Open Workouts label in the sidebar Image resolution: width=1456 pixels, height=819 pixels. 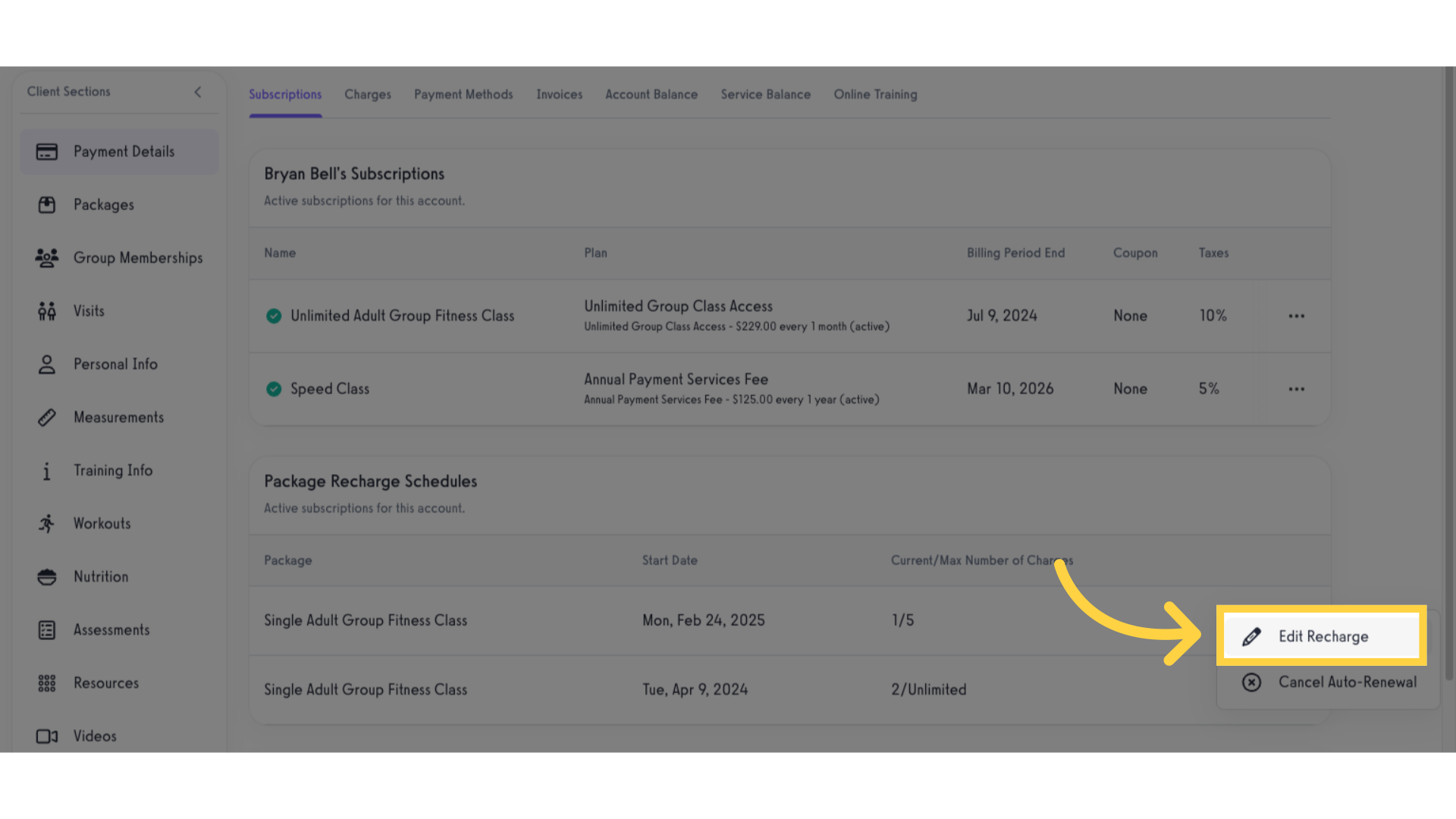[102, 523]
